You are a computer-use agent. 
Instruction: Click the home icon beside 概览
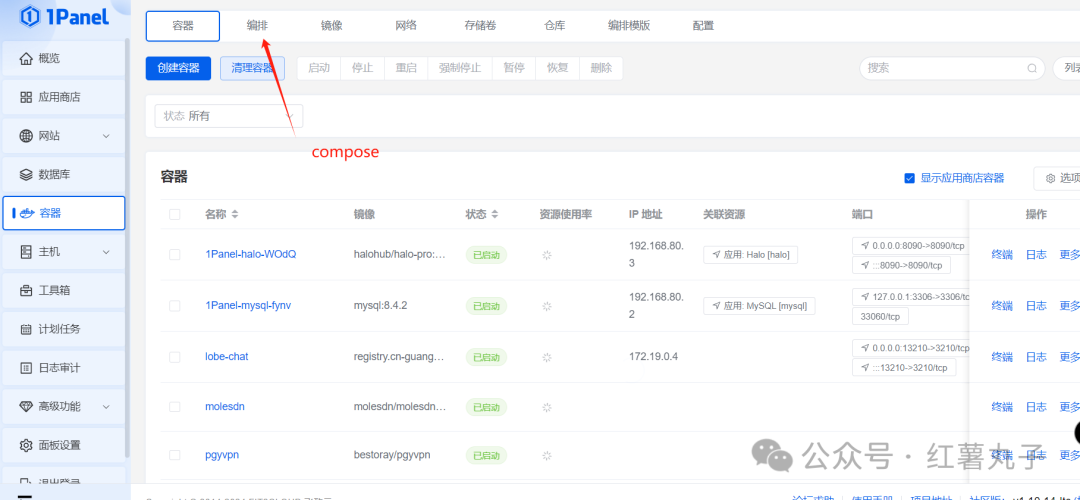point(26,59)
